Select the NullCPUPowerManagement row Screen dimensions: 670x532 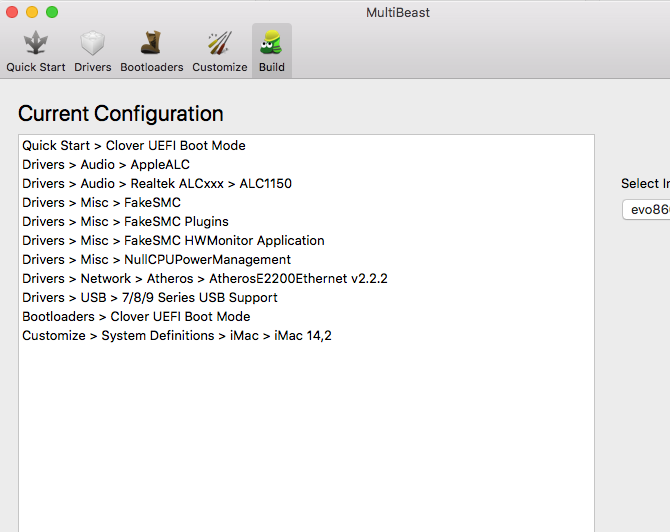(306, 260)
